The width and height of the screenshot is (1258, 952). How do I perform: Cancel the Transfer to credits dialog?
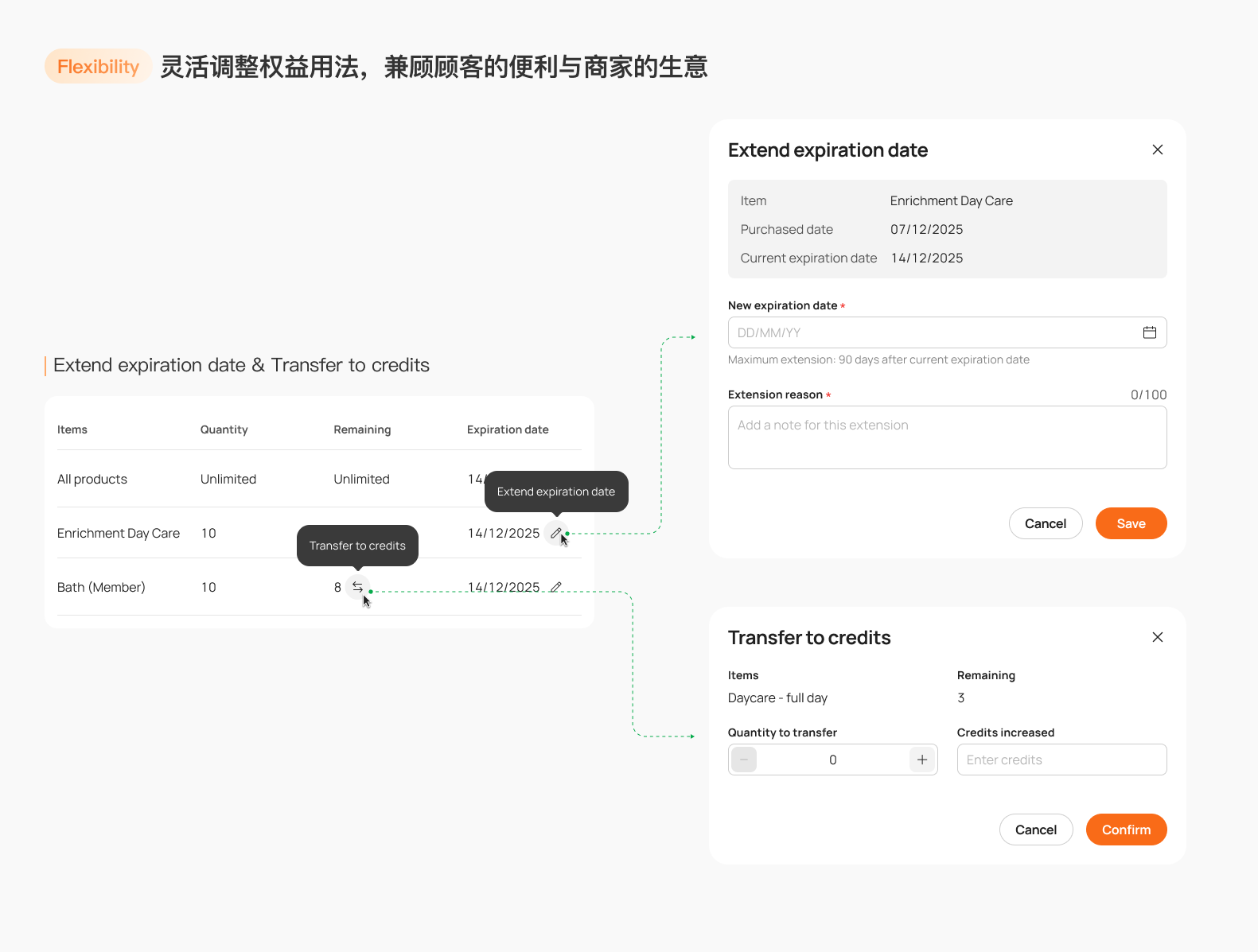pyautogui.click(x=1036, y=830)
